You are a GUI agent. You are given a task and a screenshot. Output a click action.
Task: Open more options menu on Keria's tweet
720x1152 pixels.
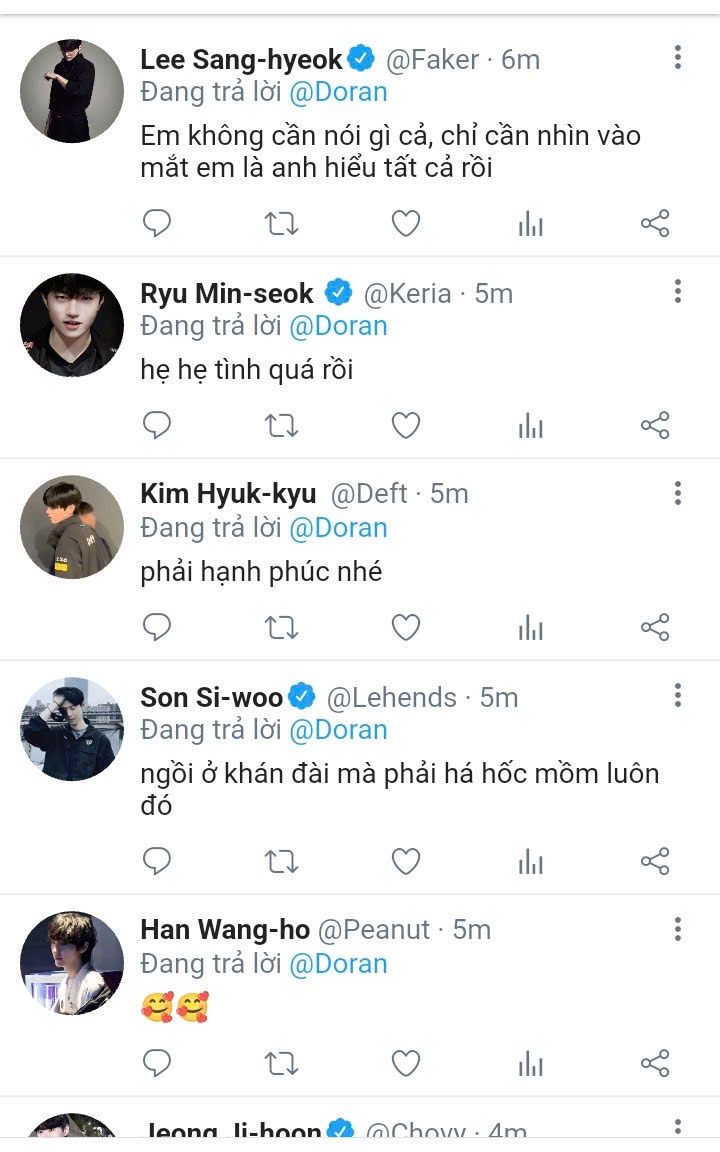point(677,291)
